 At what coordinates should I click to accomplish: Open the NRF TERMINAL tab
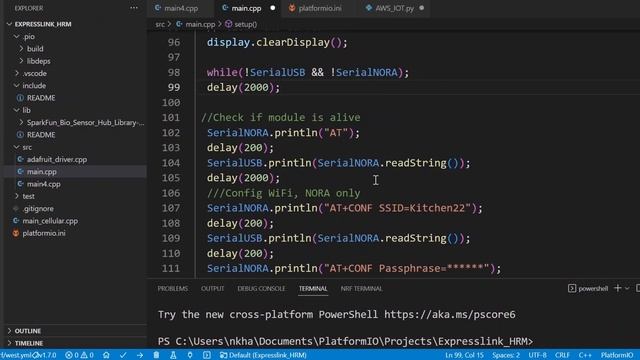[361, 289]
